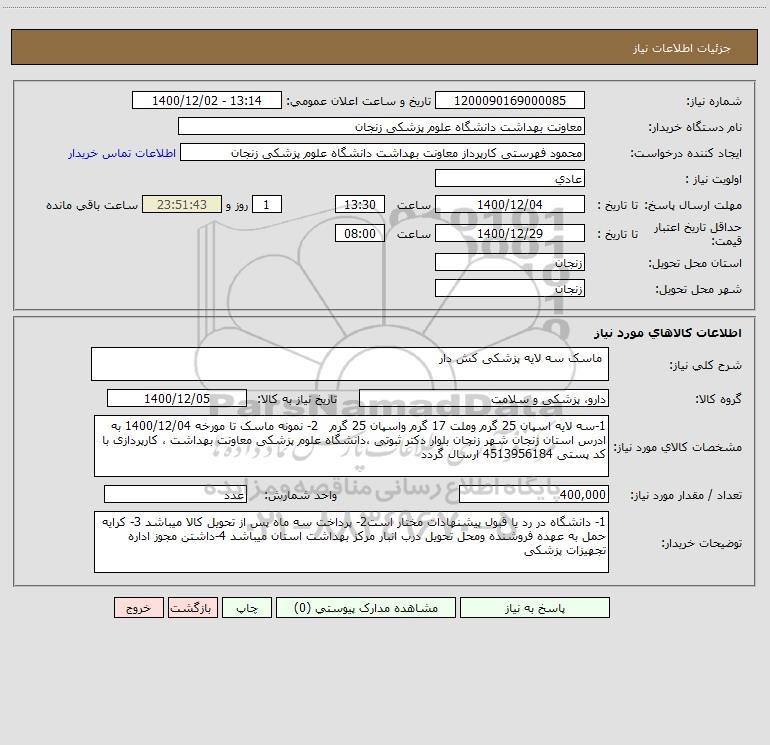The width and height of the screenshot is (770, 745).
Task: Click the پاسخ به نیاز button
Action: coord(535,608)
